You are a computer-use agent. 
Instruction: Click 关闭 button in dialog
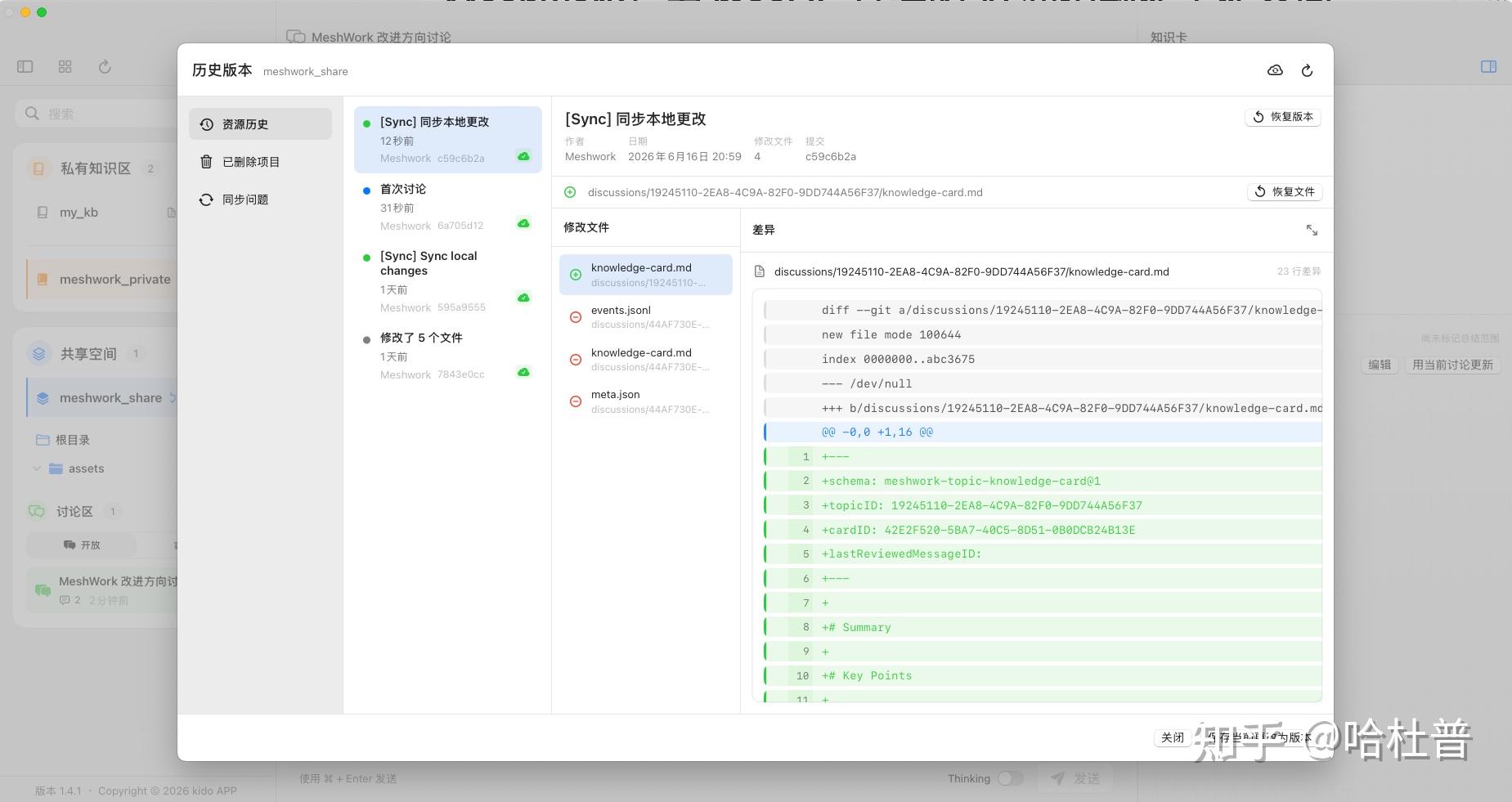pyautogui.click(x=1172, y=737)
